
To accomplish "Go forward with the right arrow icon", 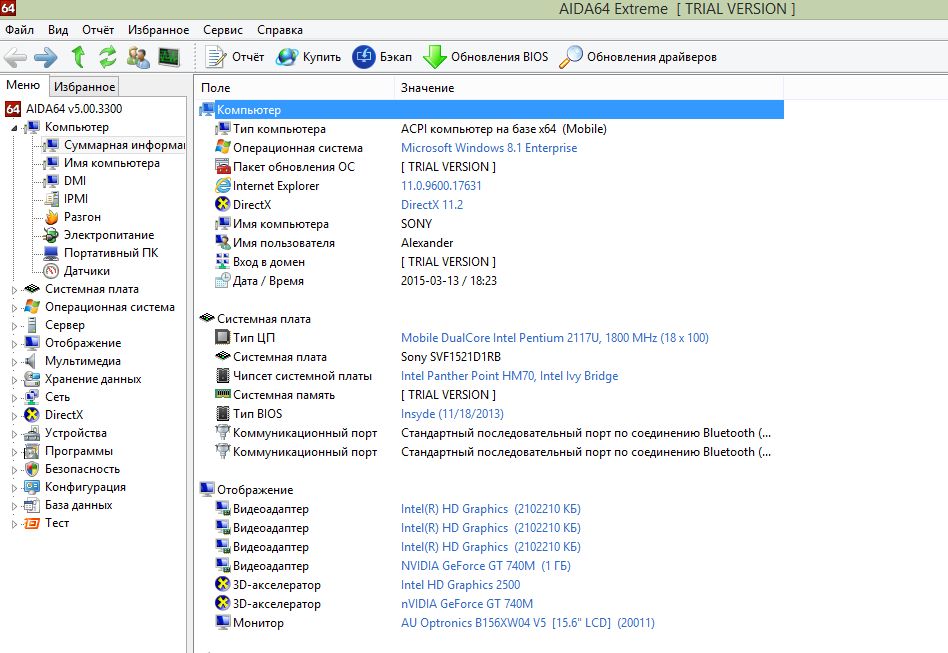I will [46, 57].
